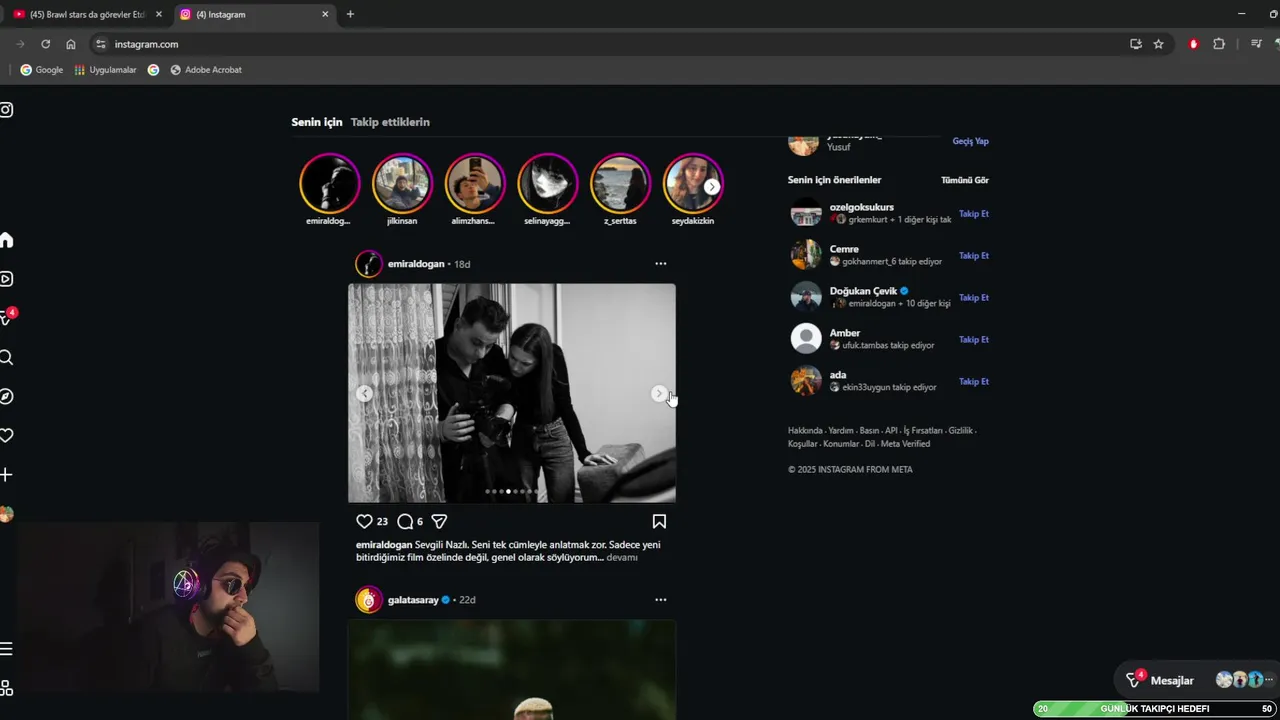The width and height of the screenshot is (1280, 720).
Task: Go to next photo in emiraldogan's carousel
Action: [659, 393]
